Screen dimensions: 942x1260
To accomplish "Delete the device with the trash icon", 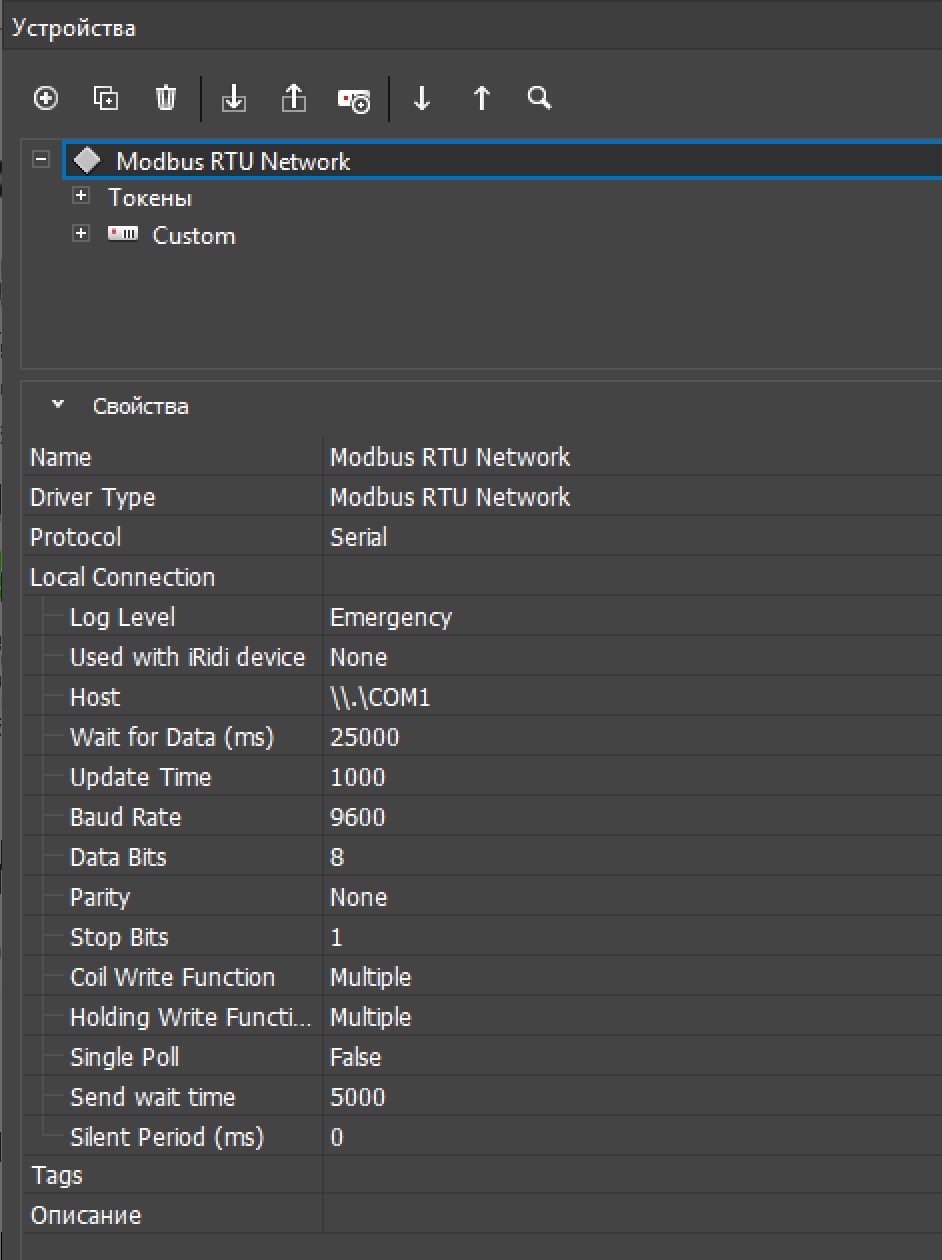I will 166,98.
